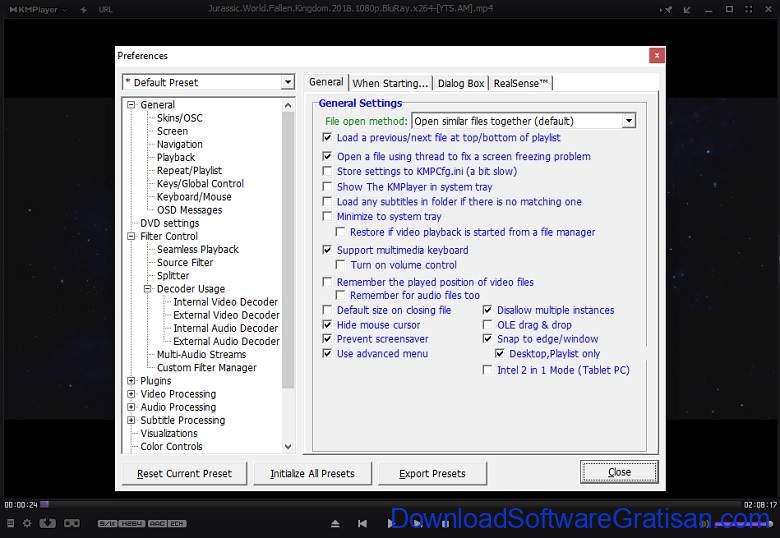780x538 pixels.
Task: Click Reset Current Preset button
Action: tap(185, 473)
